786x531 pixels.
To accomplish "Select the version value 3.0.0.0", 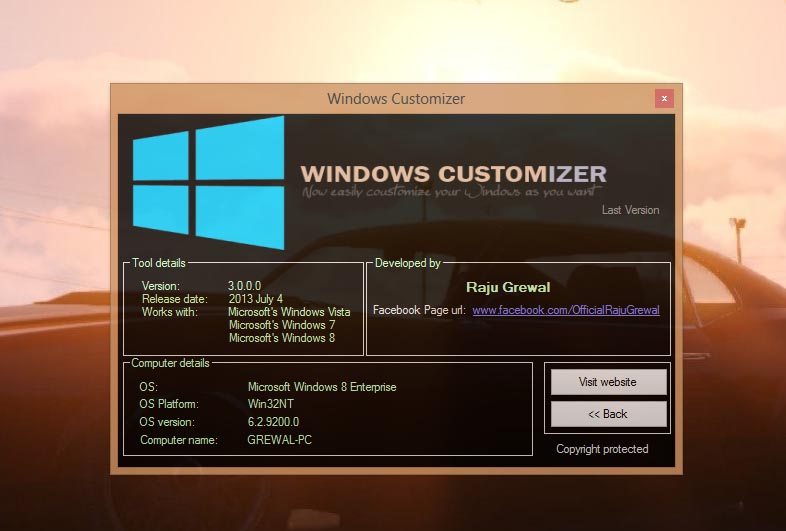I will [x=245, y=286].
